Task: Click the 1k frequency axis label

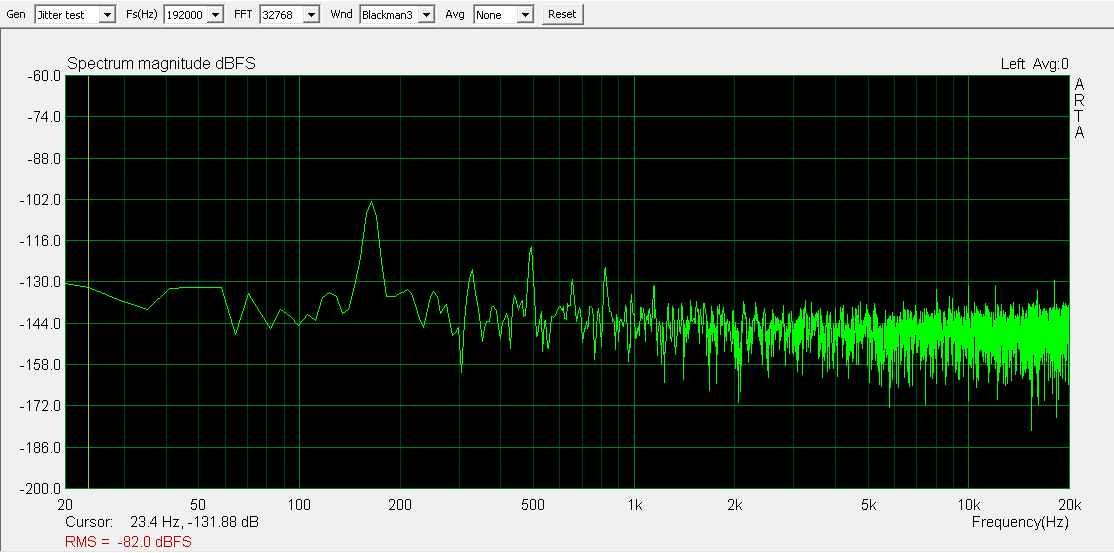Action: click(x=634, y=505)
